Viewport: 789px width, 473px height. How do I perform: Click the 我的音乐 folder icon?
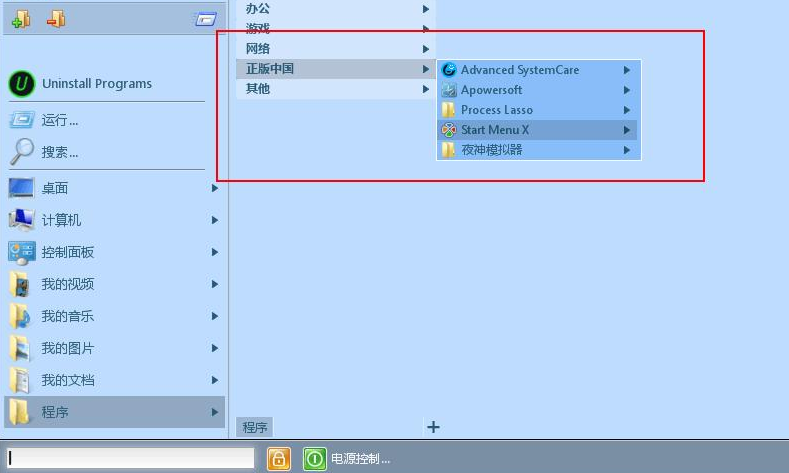tap(21, 317)
